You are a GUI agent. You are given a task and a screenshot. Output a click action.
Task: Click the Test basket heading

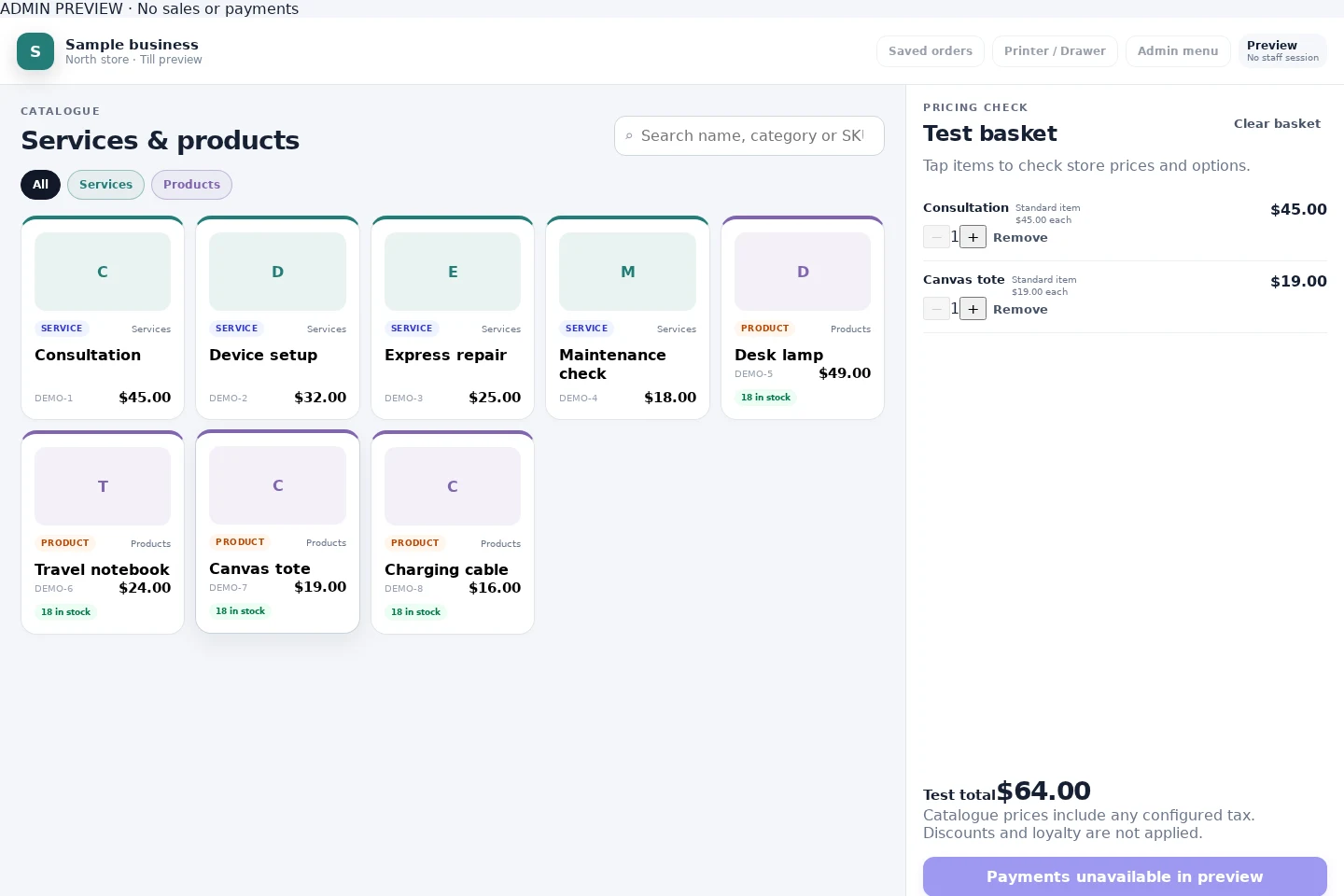(990, 133)
